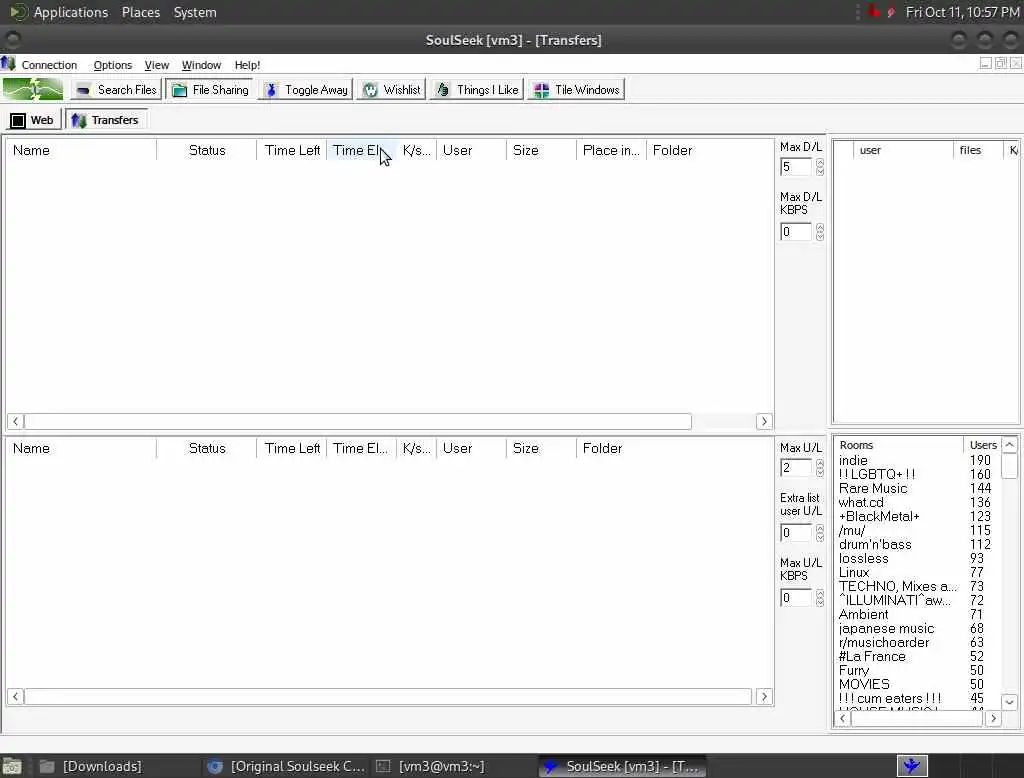The image size is (1024, 778).
Task: Switch to the Web tab
Action: (x=33, y=120)
